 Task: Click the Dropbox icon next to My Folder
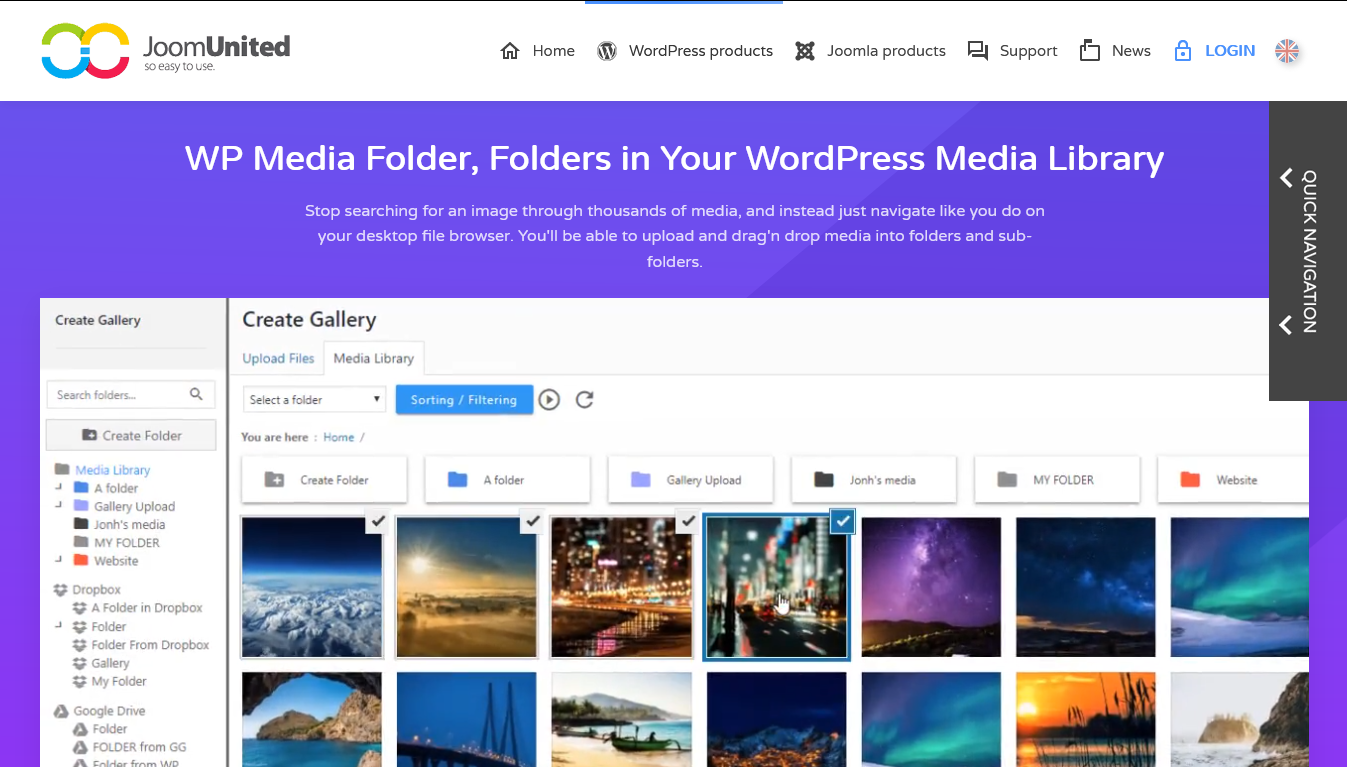[80, 681]
